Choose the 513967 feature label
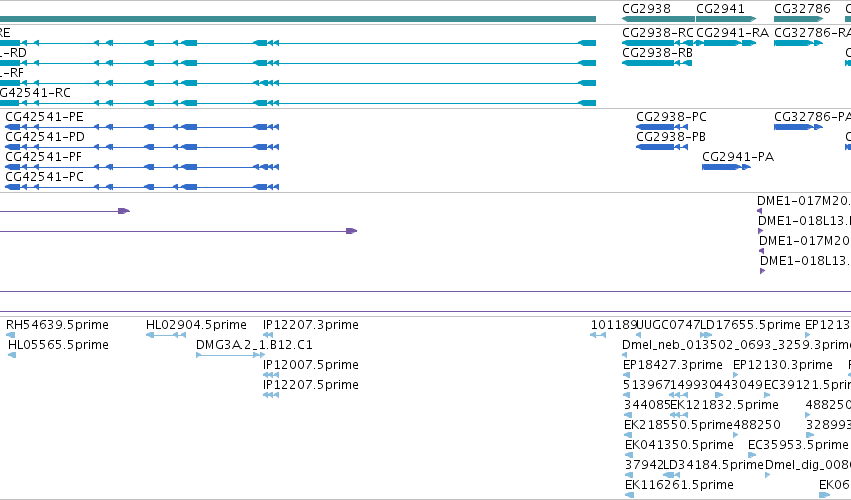 [x=646, y=385]
